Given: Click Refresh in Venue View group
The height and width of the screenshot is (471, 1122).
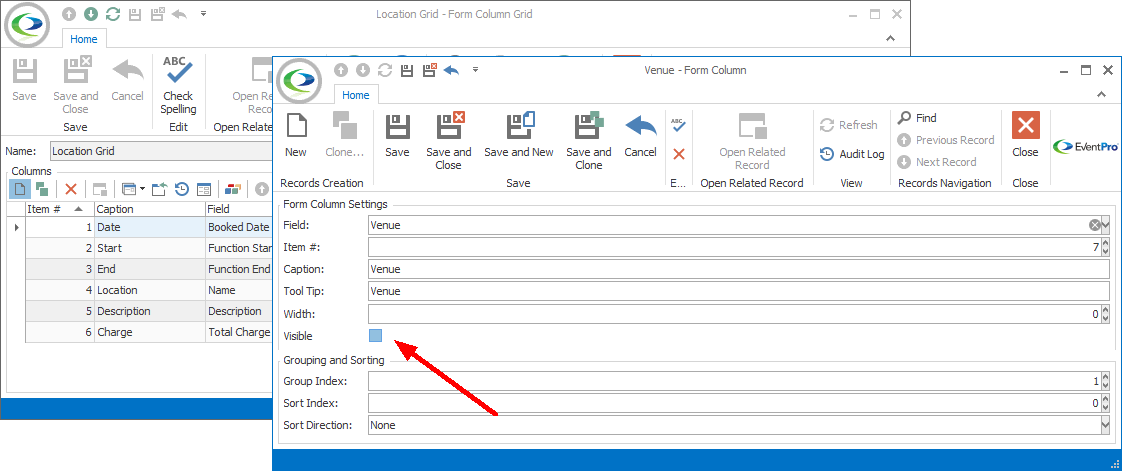Looking at the screenshot, I should [849, 125].
